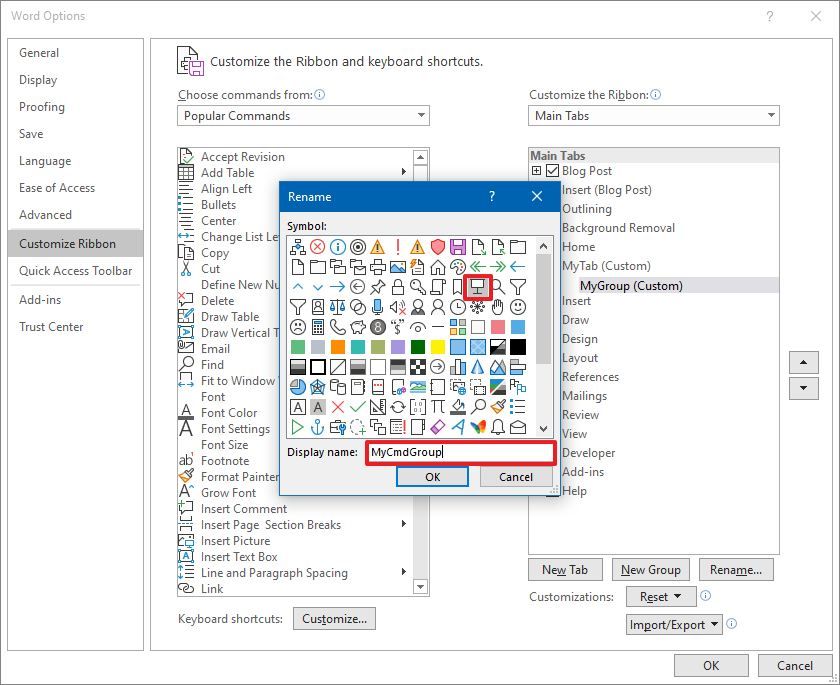
Task: Toggle the Blog Post checkbox
Action: pyautogui.click(x=551, y=170)
